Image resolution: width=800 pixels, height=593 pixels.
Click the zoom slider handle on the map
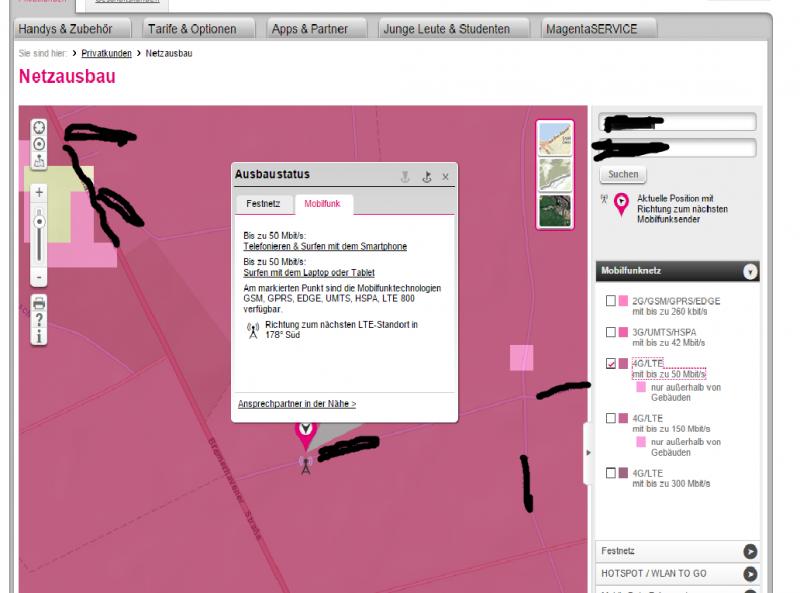[39, 221]
